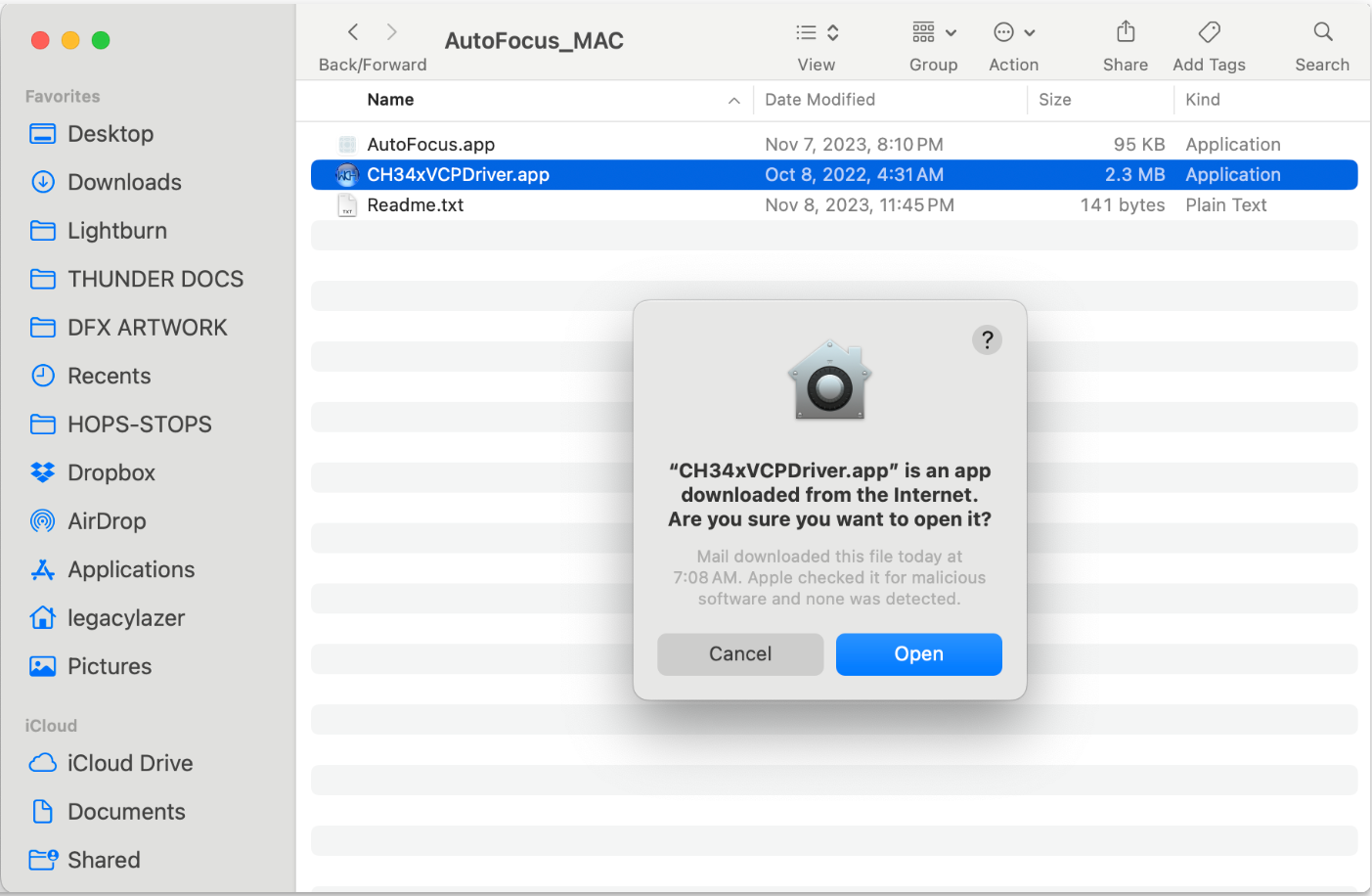Click the Readme.txt file icon
Image resolution: width=1372 pixels, height=896 pixels.
[x=347, y=205]
